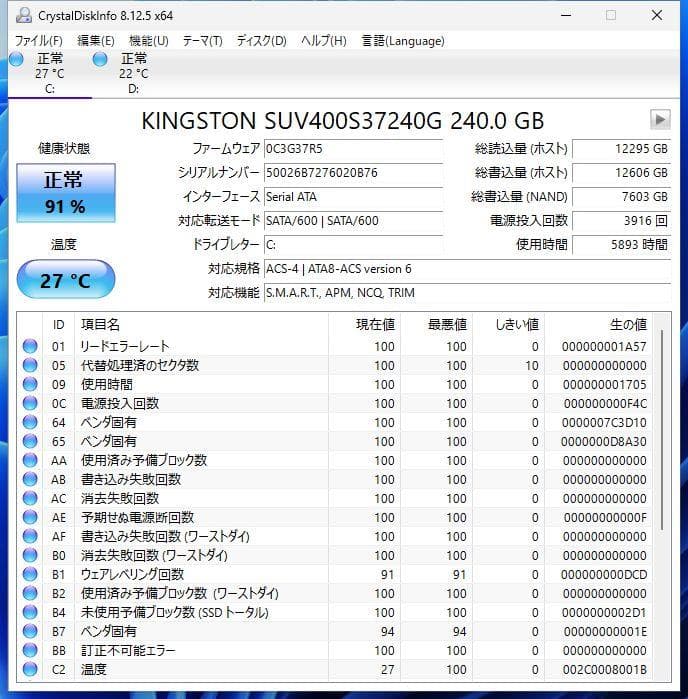688x699 pixels.
Task: Click the status orb for ID B4 row
Action: tap(30, 613)
